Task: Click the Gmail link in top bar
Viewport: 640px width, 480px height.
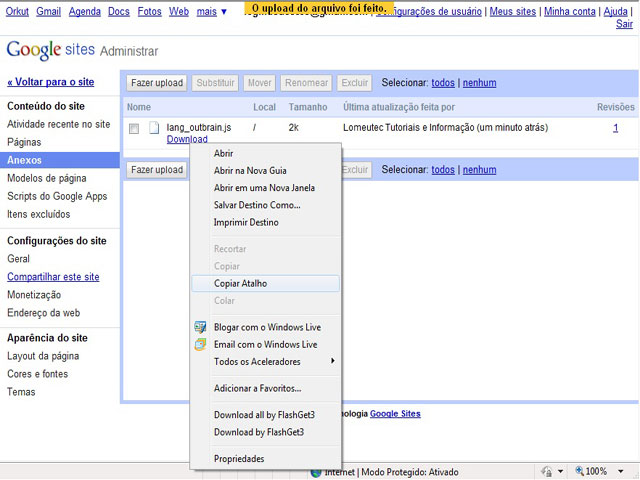Action: [x=49, y=11]
